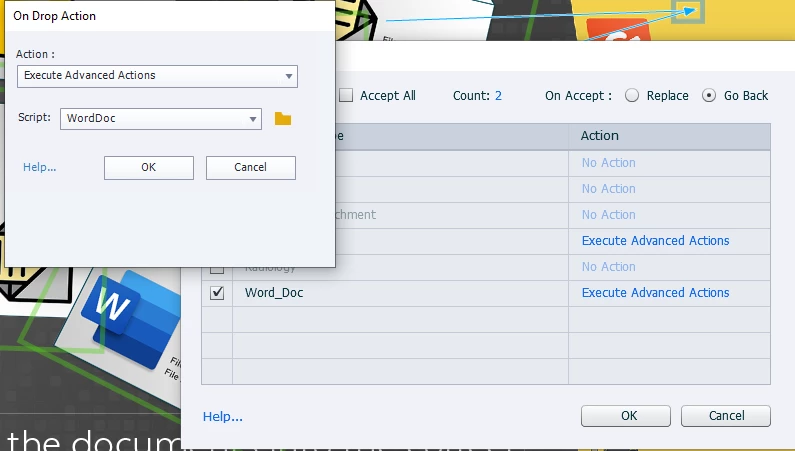Select the Word_Doc row name
This screenshot has width=795, height=451.
click(274, 293)
